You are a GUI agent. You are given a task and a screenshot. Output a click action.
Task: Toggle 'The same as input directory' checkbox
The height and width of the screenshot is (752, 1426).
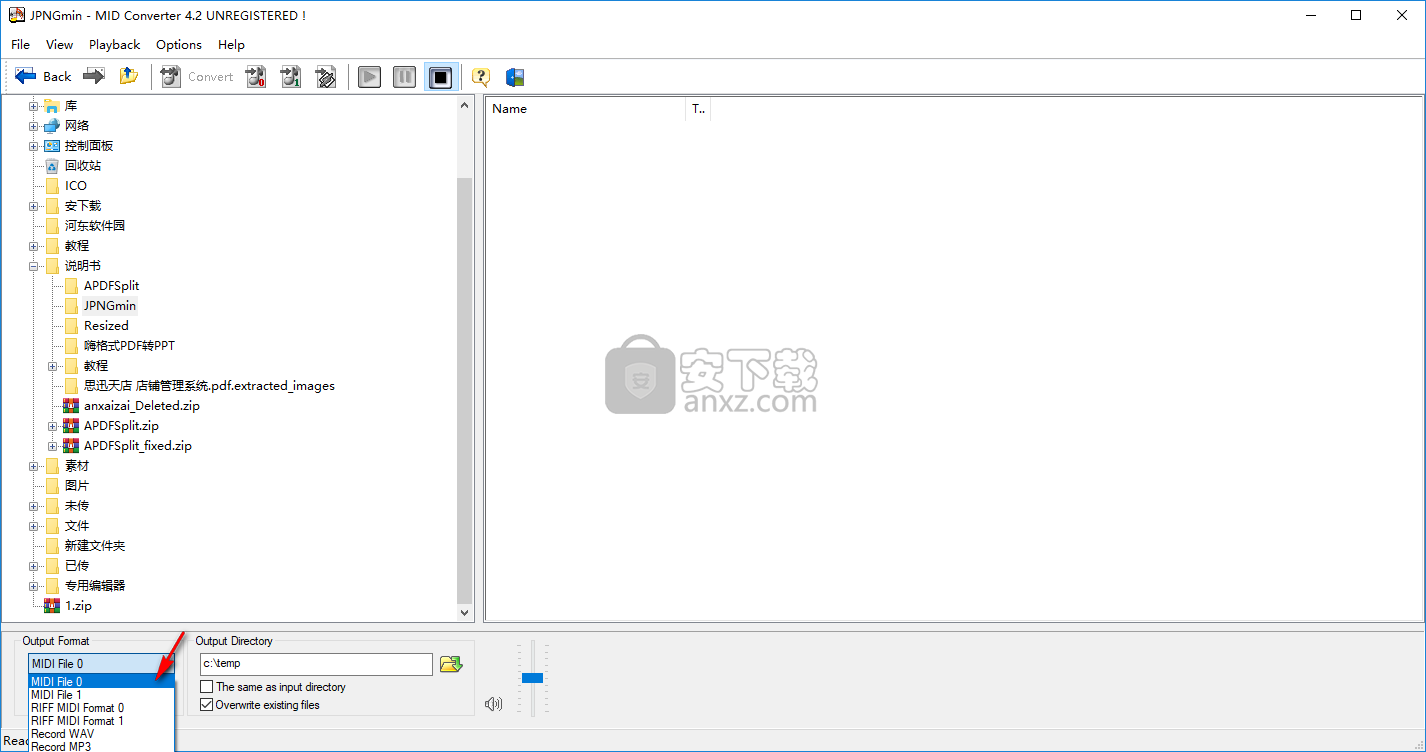pyautogui.click(x=206, y=687)
